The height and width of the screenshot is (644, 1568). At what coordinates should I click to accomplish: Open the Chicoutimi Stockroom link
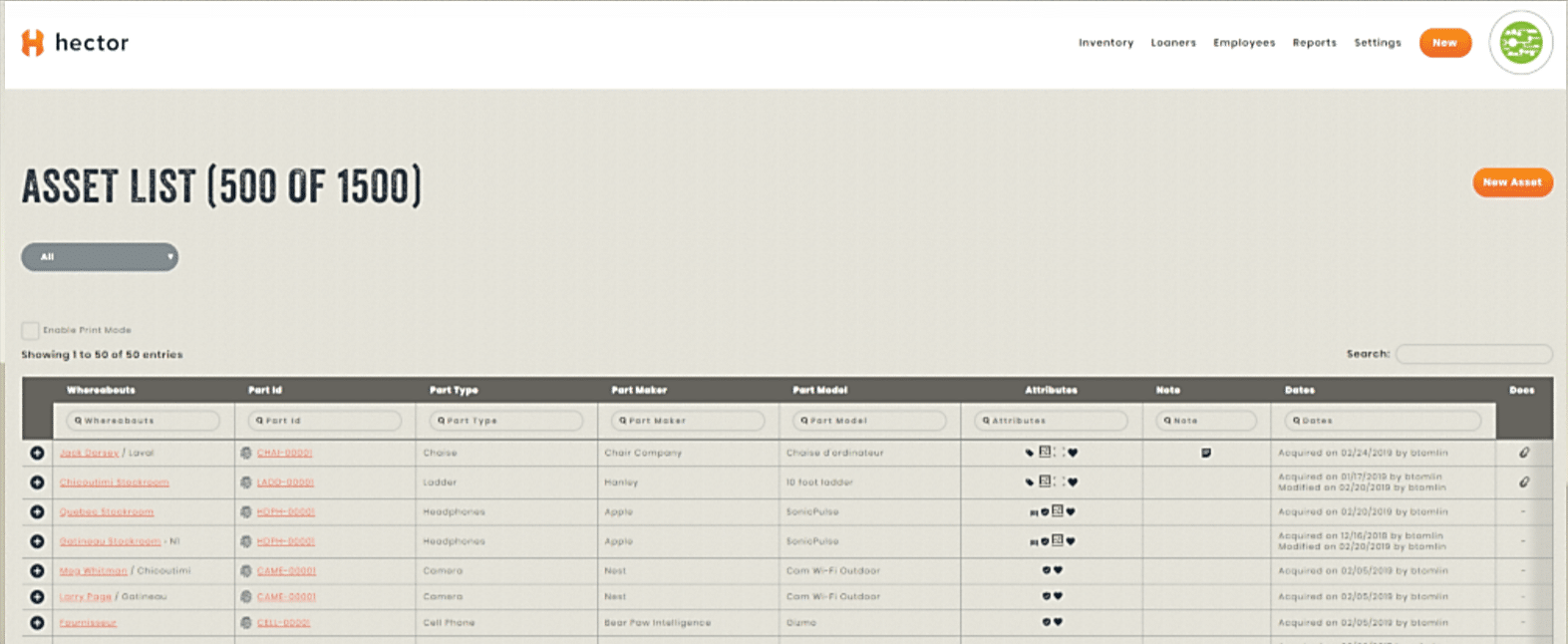pyautogui.click(x=114, y=483)
